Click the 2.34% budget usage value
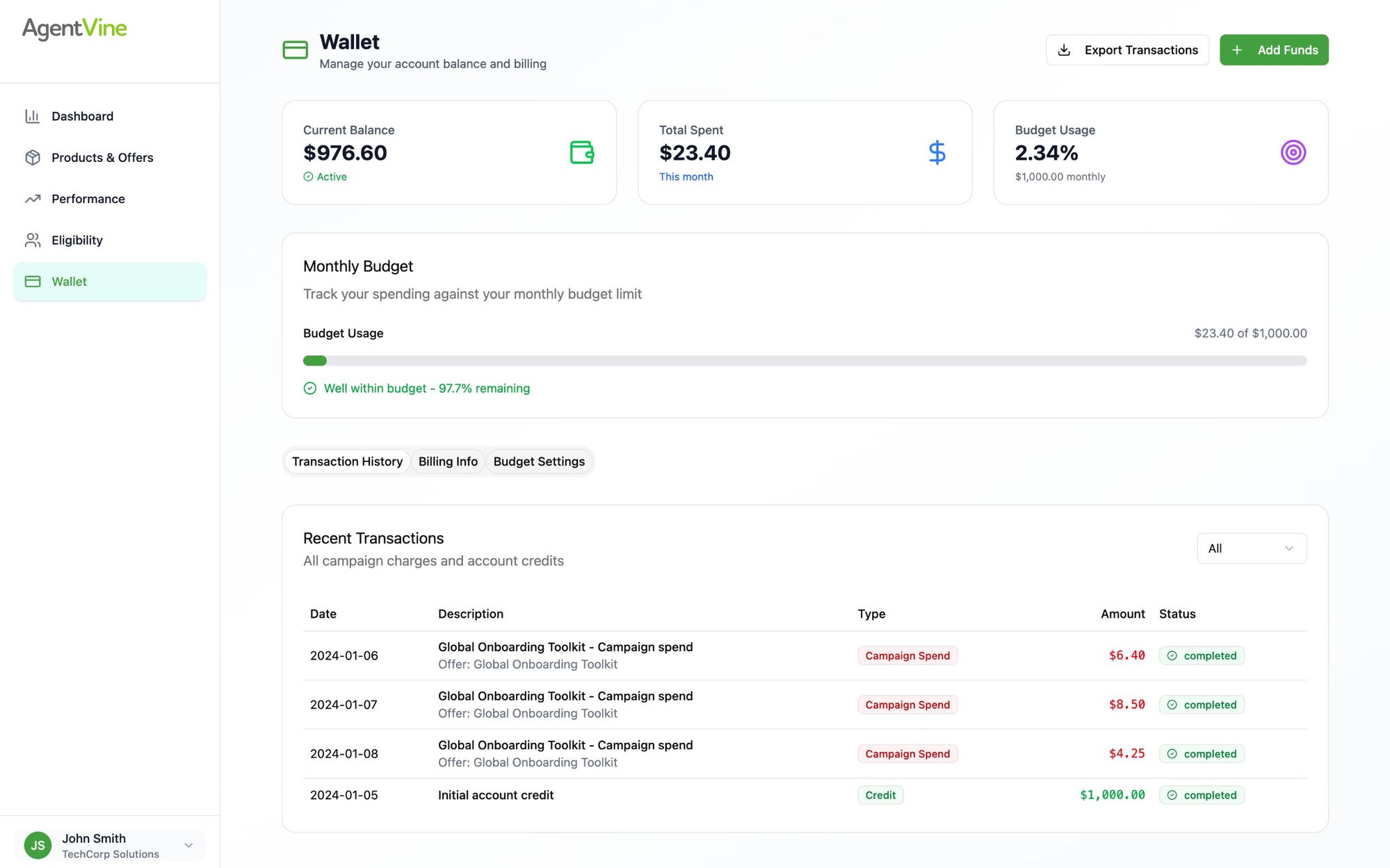This screenshot has height=868, width=1390. (x=1046, y=153)
